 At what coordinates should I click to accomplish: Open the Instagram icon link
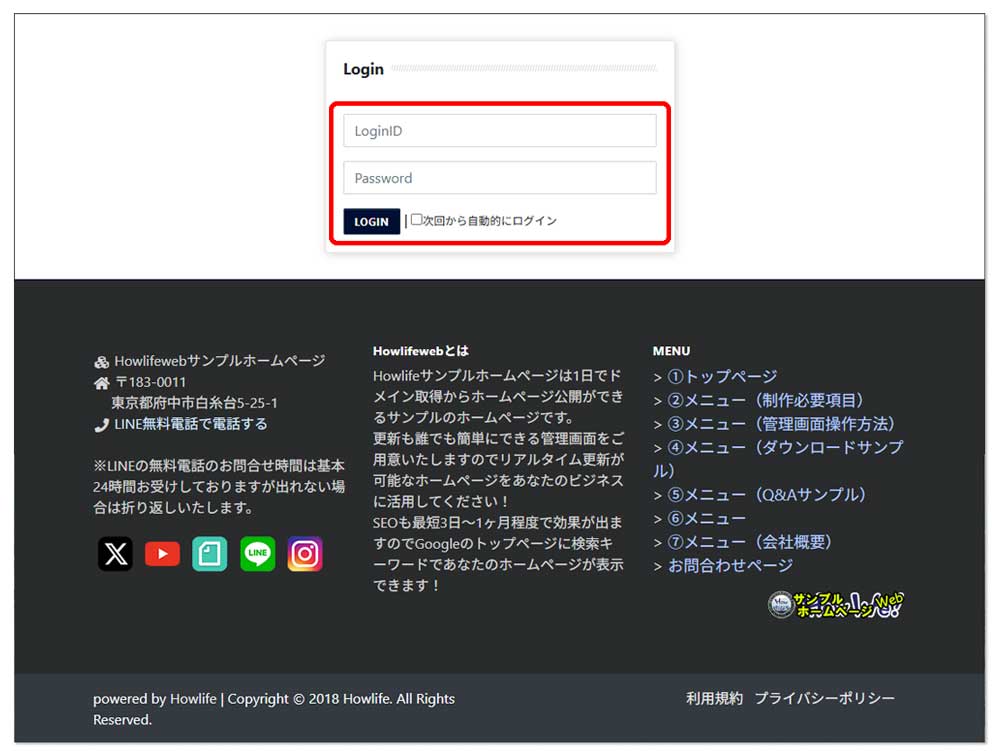(x=305, y=554)
